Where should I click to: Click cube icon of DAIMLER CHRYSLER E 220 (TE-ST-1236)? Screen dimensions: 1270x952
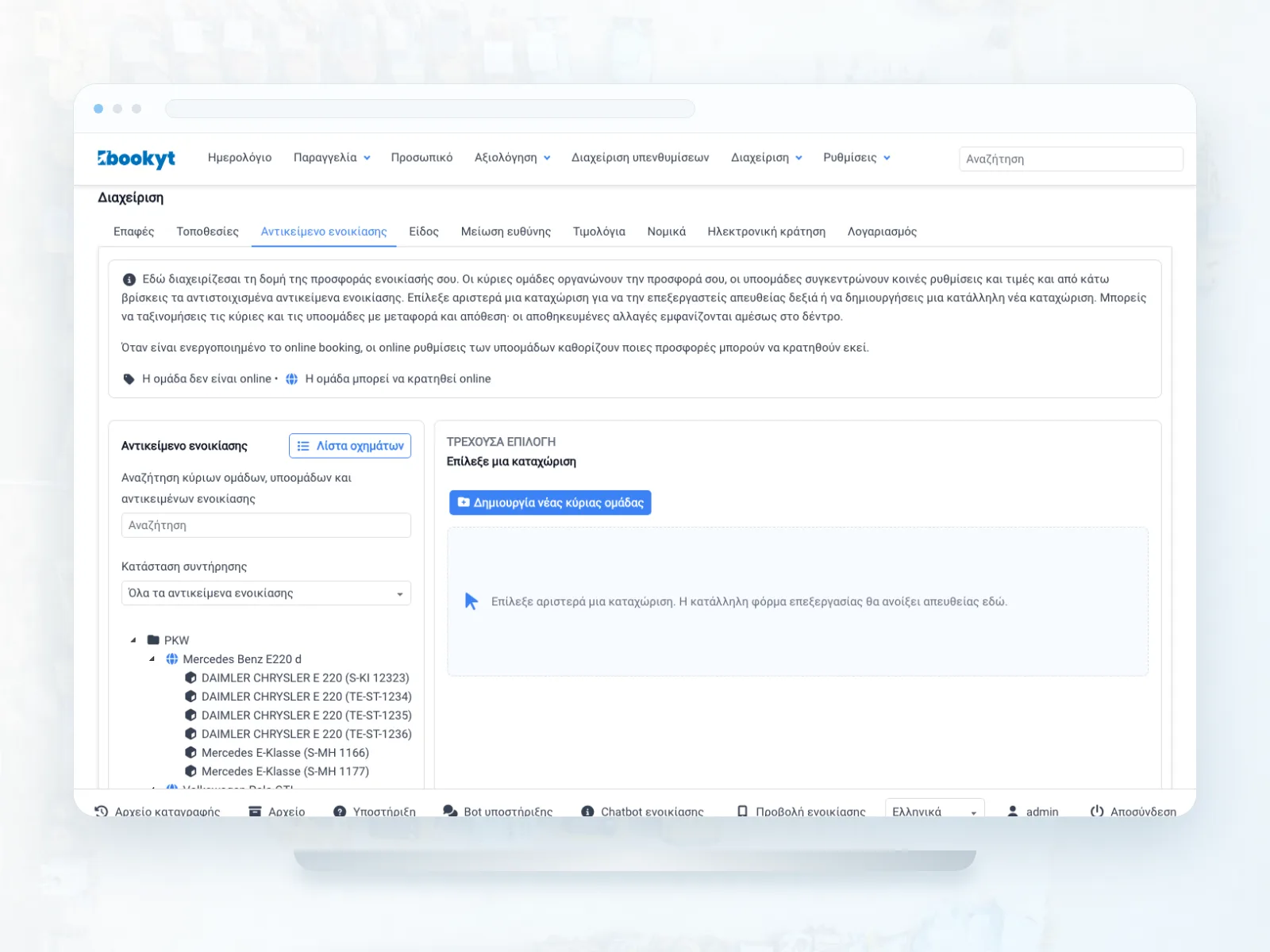coord(190,734)
